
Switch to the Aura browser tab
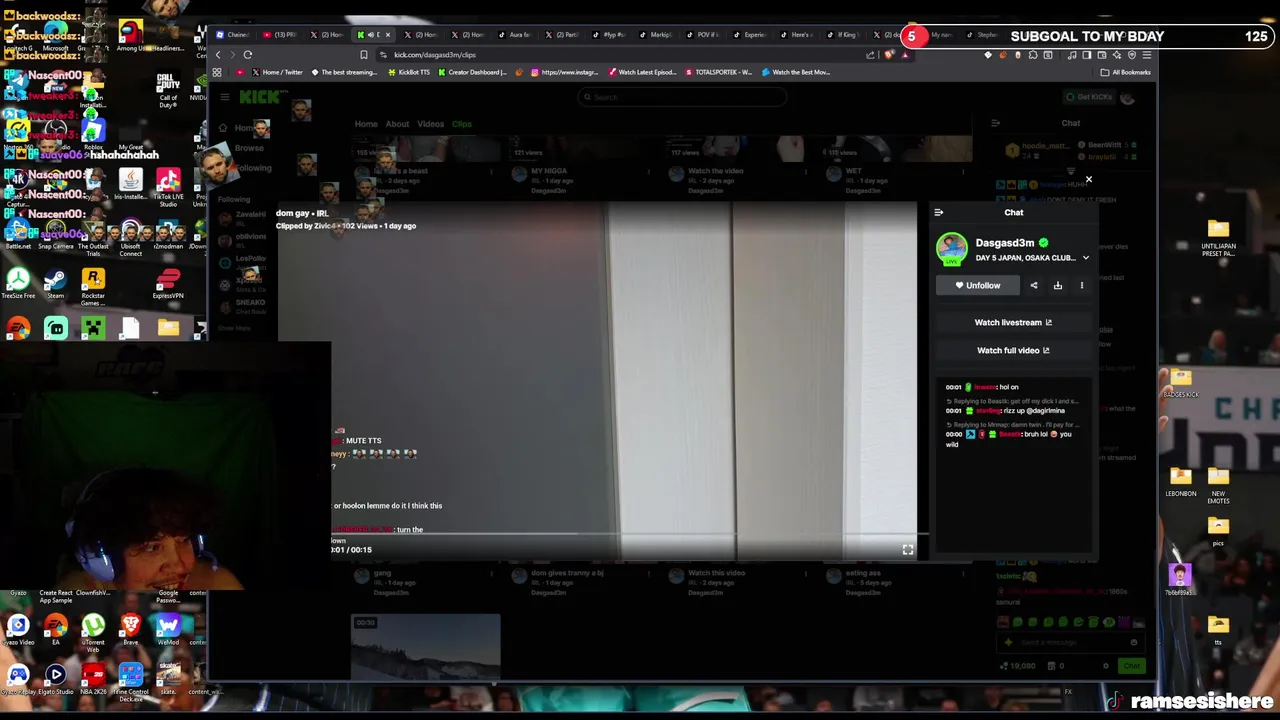coord(516,35)
